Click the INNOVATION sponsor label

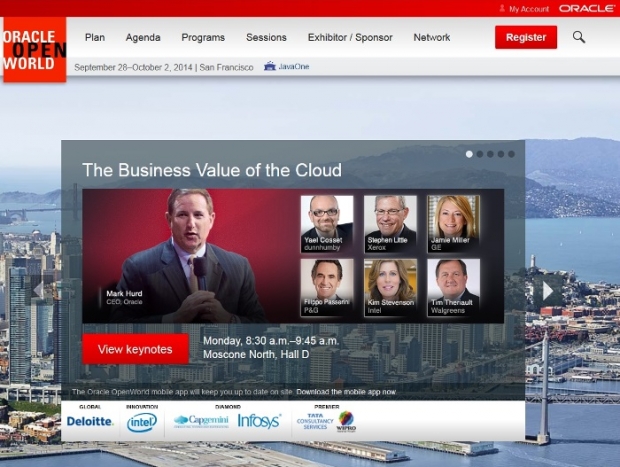(x=142, y=406)
